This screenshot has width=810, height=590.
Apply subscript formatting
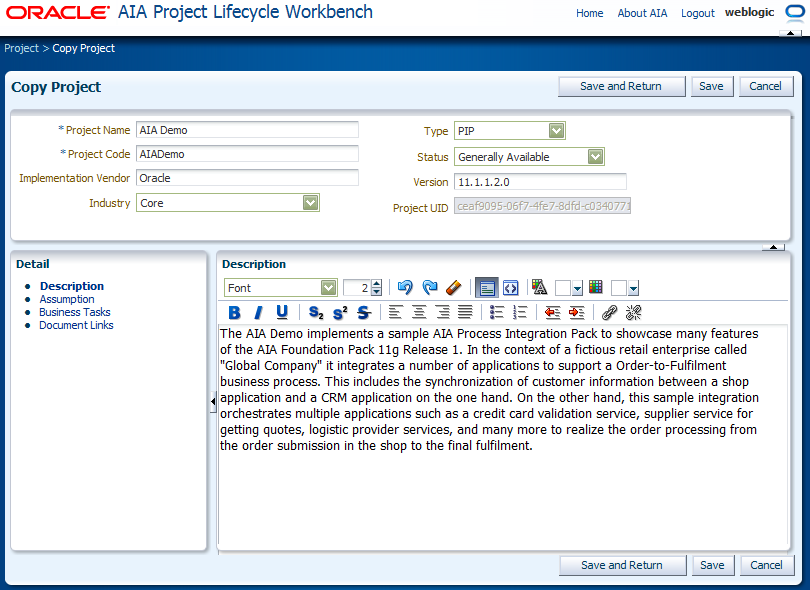coord(316,312)
